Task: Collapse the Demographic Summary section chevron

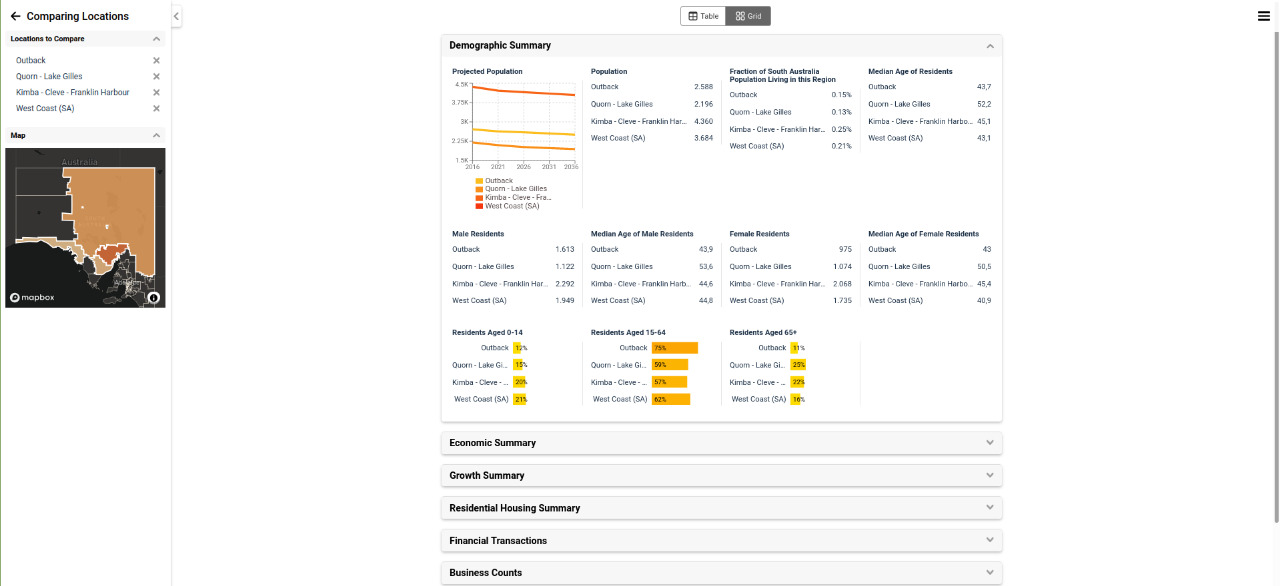Action: click(990, 46)
